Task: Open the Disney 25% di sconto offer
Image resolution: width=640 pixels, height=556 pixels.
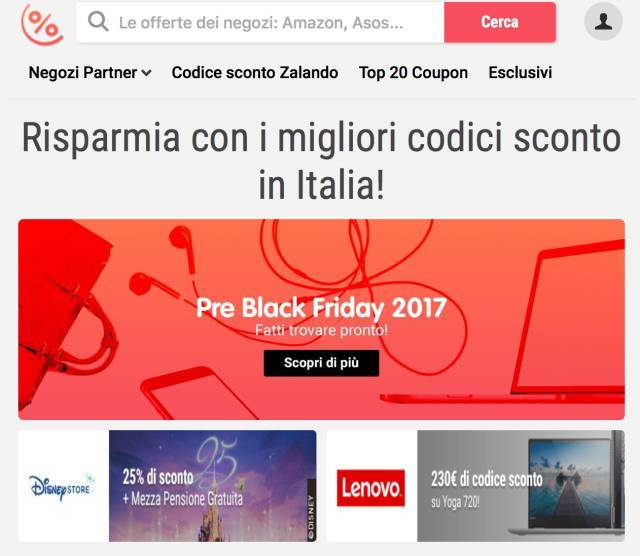Action: click(x=167, y=486)
